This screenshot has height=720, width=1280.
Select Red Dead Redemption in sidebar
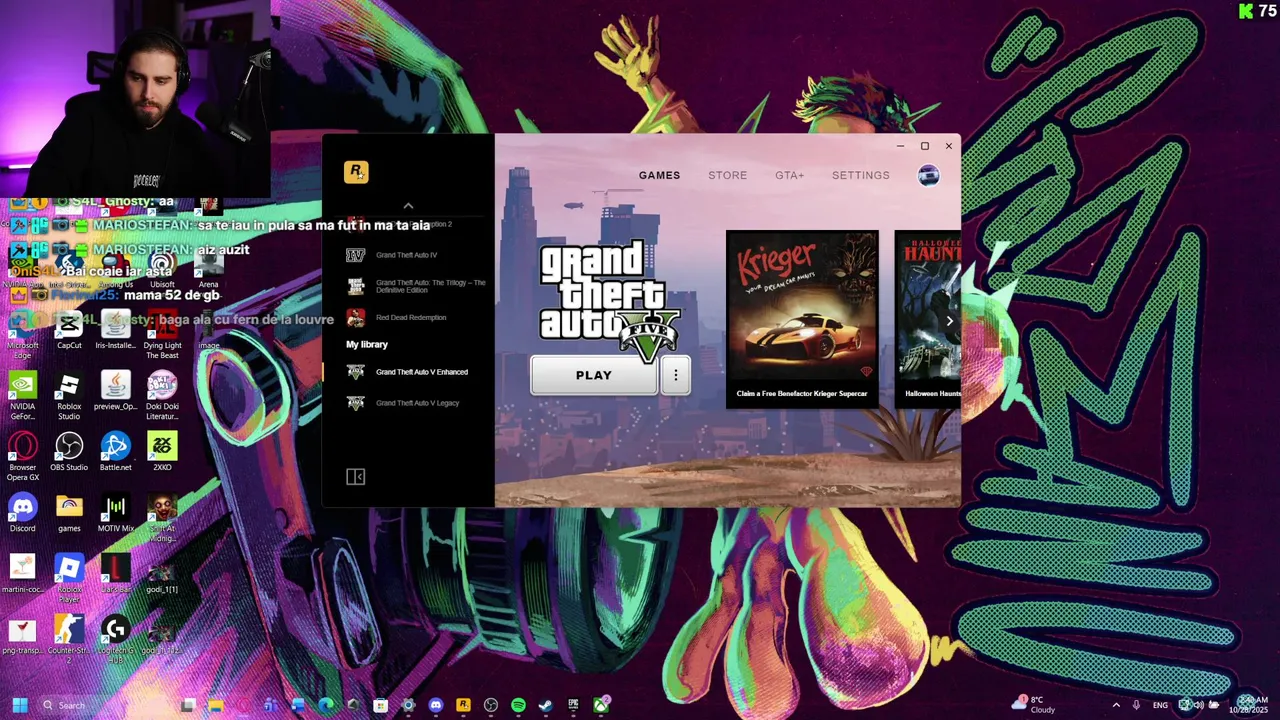(x=408, y=317)
